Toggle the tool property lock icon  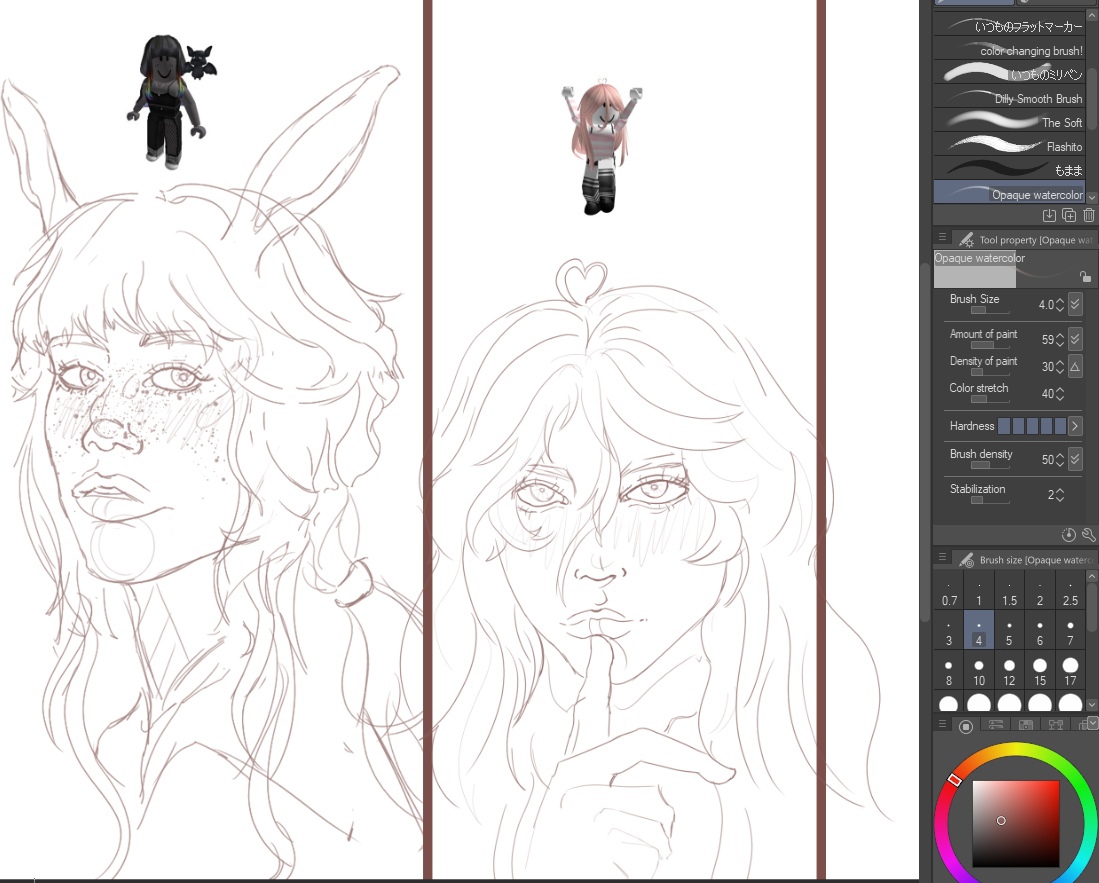coord(1085,276)
